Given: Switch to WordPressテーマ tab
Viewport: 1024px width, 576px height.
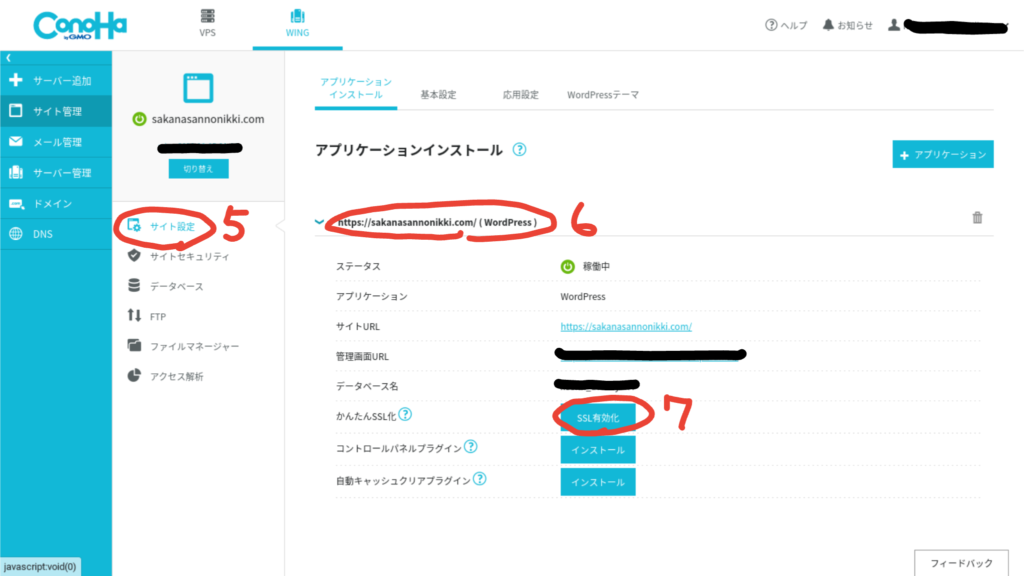Looking at the screenshot, I should click(x=603, y=95).
